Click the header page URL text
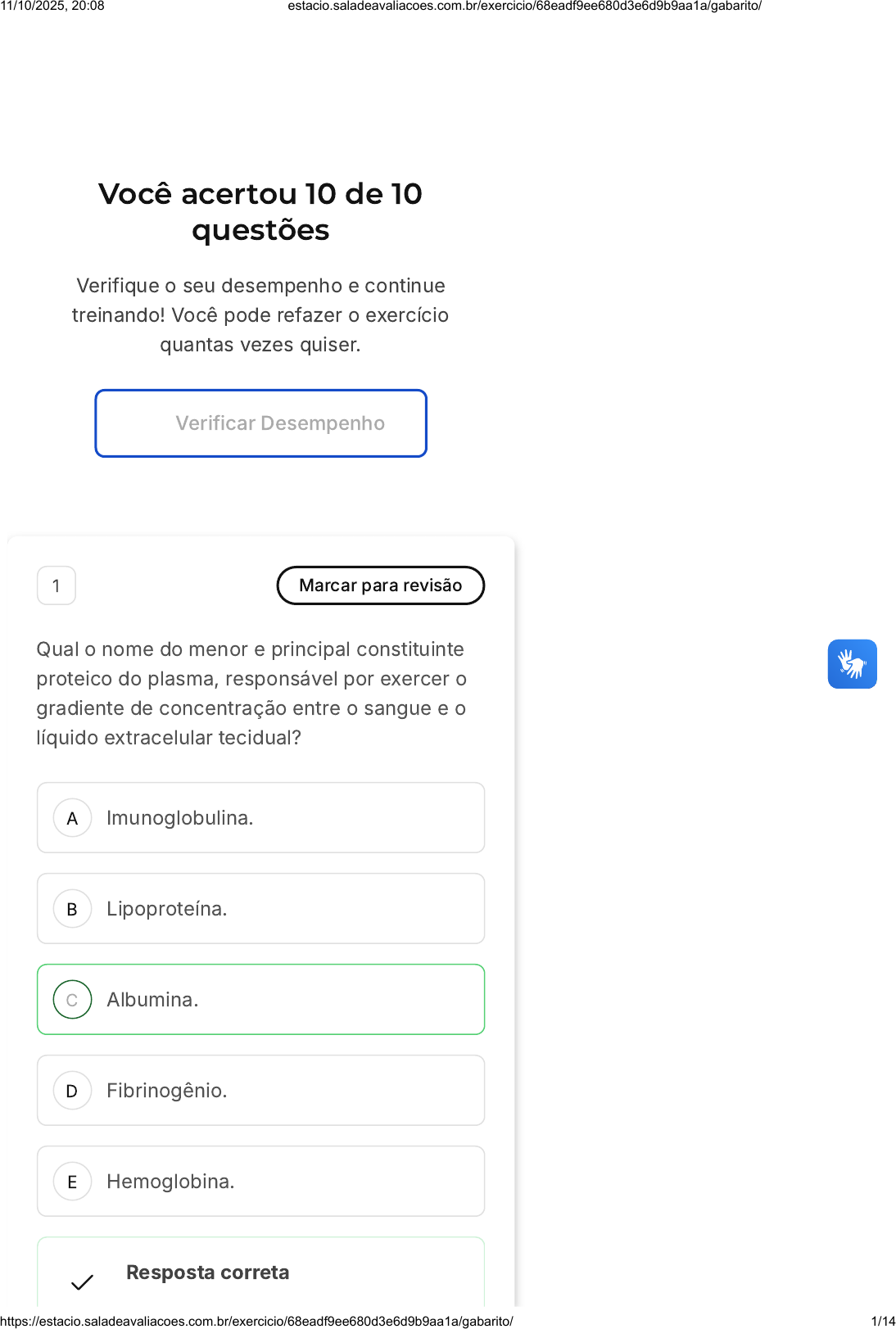 [x=524, y=6]
